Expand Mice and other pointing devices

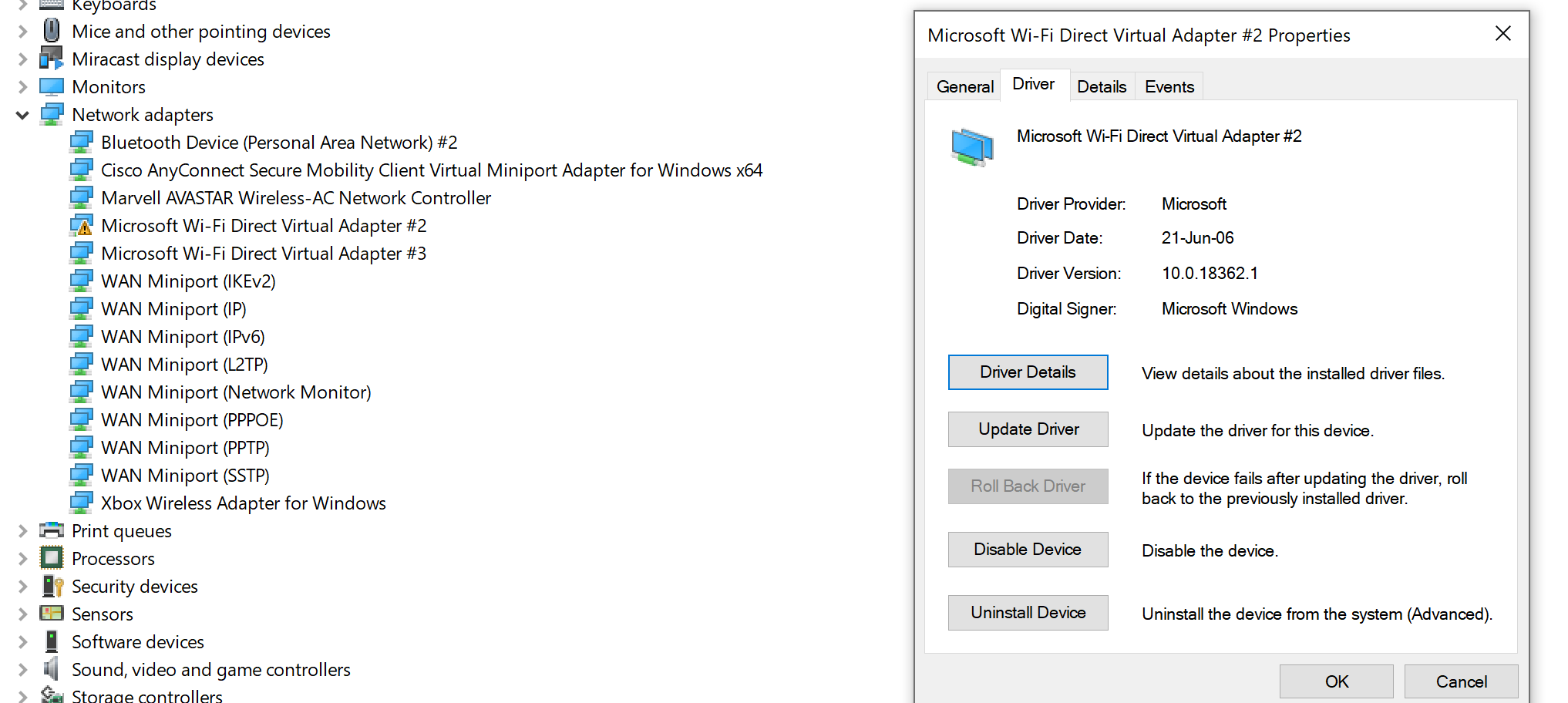click(x=22, y=32)
